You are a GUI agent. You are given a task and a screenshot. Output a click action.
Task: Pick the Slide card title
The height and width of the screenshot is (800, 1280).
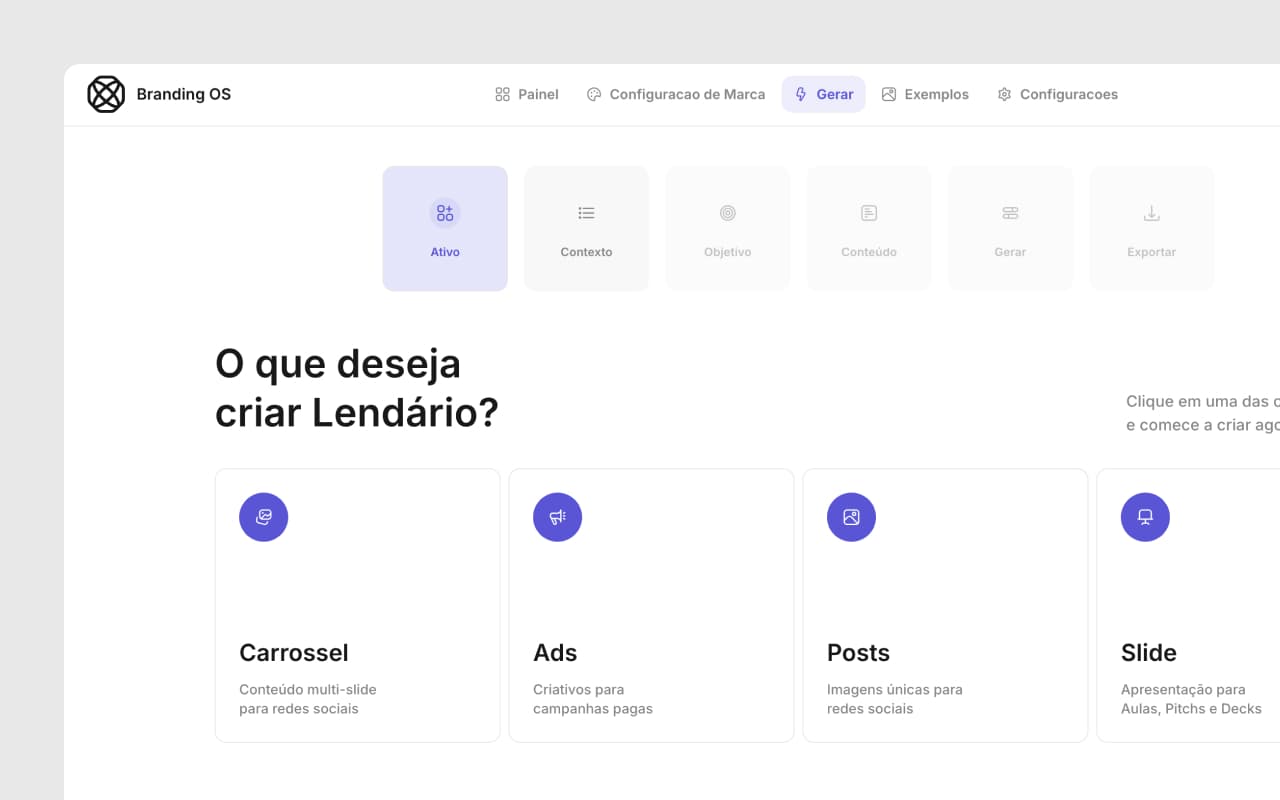pyautogui.click(x=1148, y=652)
